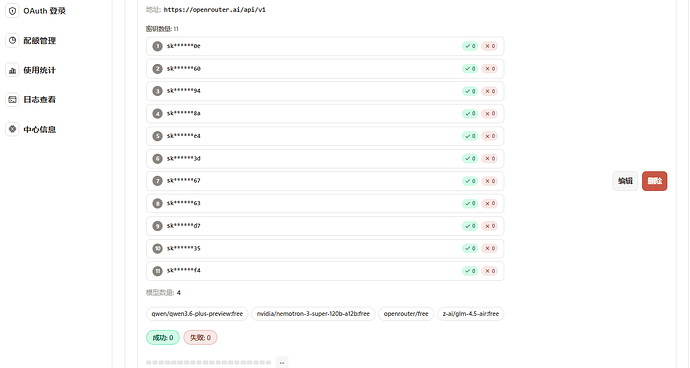This screenshot has width=690, height=368.
Task: Click the failure badge for key ending 35
Action: (x=489, y=248)
